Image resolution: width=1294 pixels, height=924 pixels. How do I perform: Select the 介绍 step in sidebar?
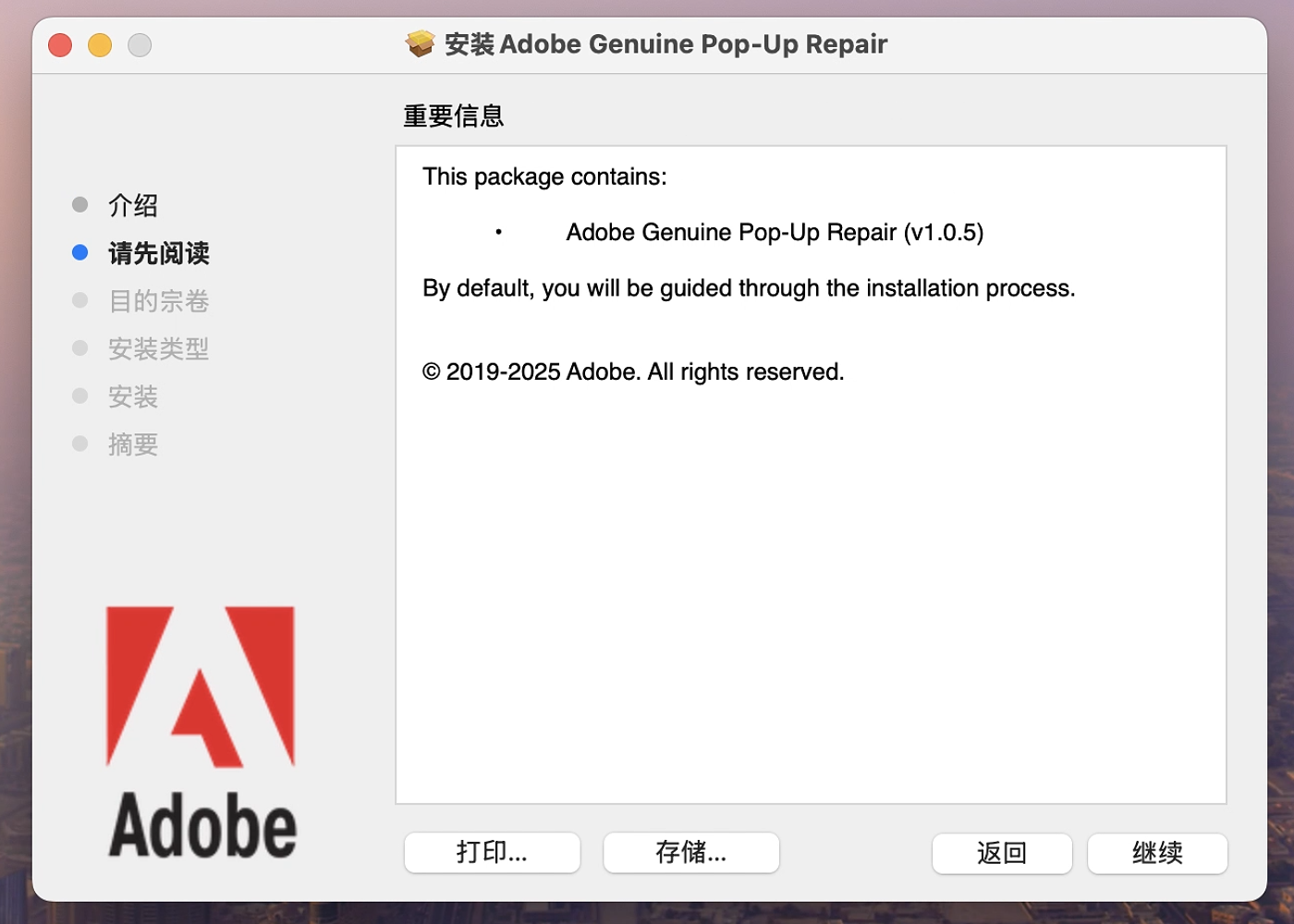pos(133,205)
